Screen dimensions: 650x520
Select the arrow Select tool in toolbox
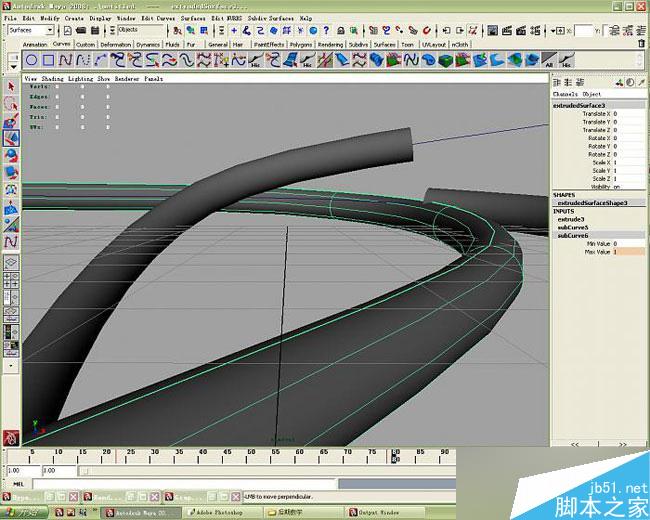tap(11, 85)
